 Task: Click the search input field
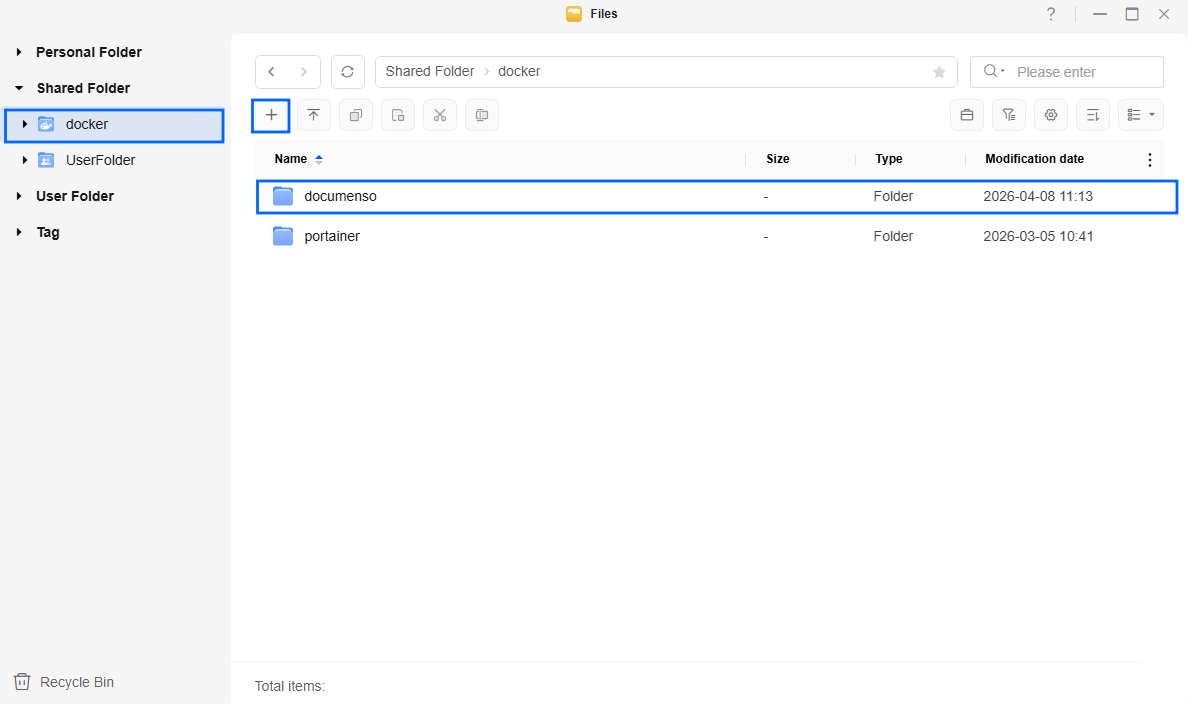click(1084, 72)
